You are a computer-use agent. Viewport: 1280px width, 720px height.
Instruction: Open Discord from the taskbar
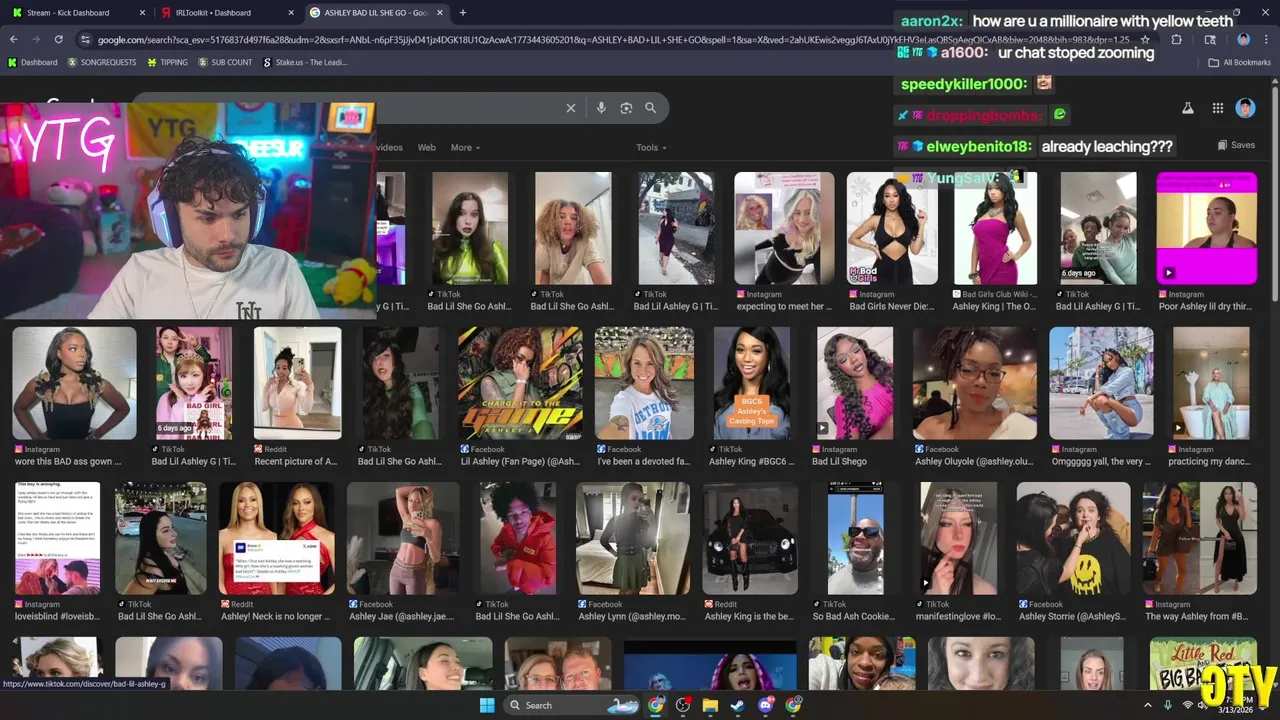coord(766,705)
